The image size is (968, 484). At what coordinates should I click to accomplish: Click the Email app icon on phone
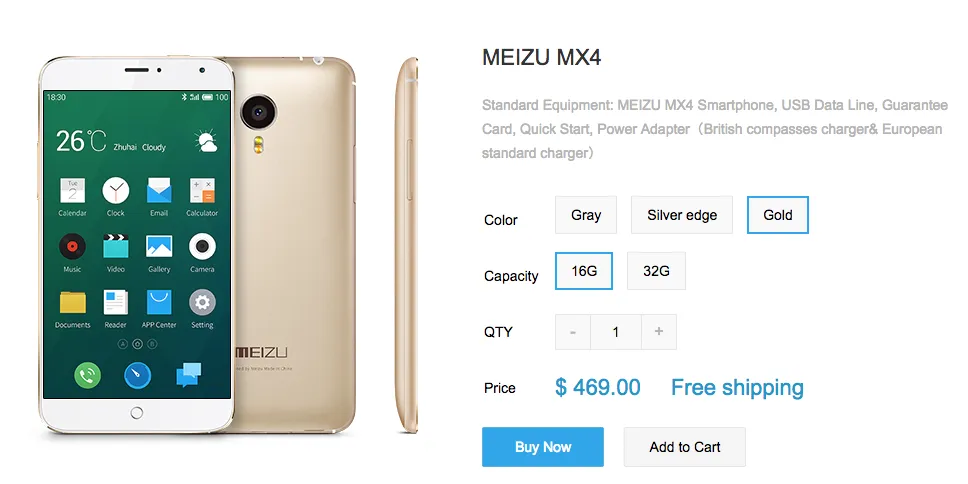click(x=159, y=191)
